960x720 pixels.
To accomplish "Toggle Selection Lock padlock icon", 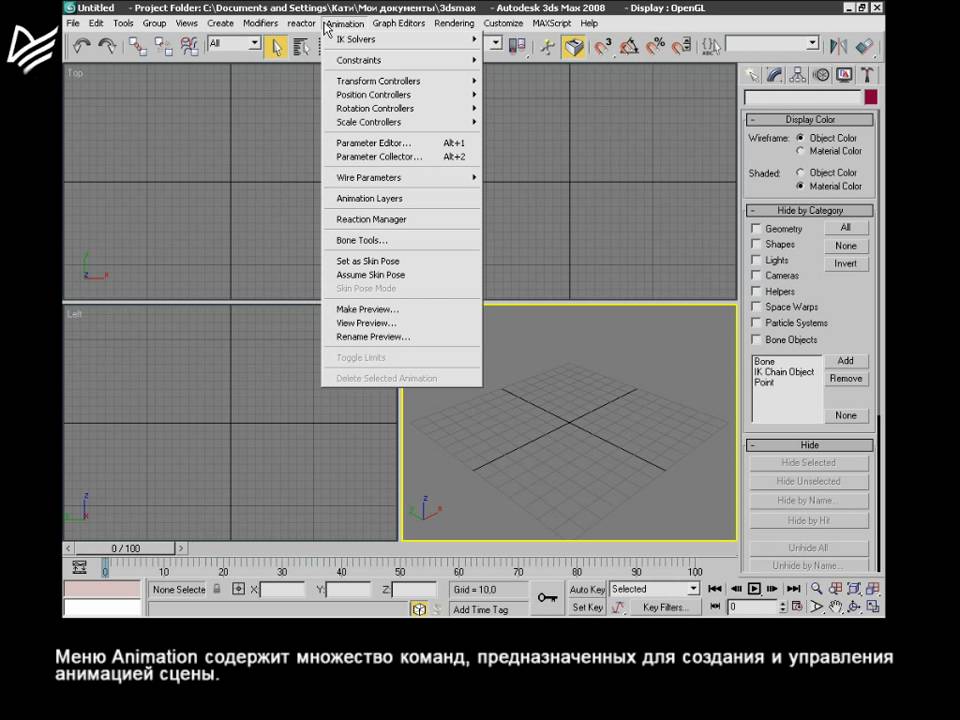I will [217, 589].
